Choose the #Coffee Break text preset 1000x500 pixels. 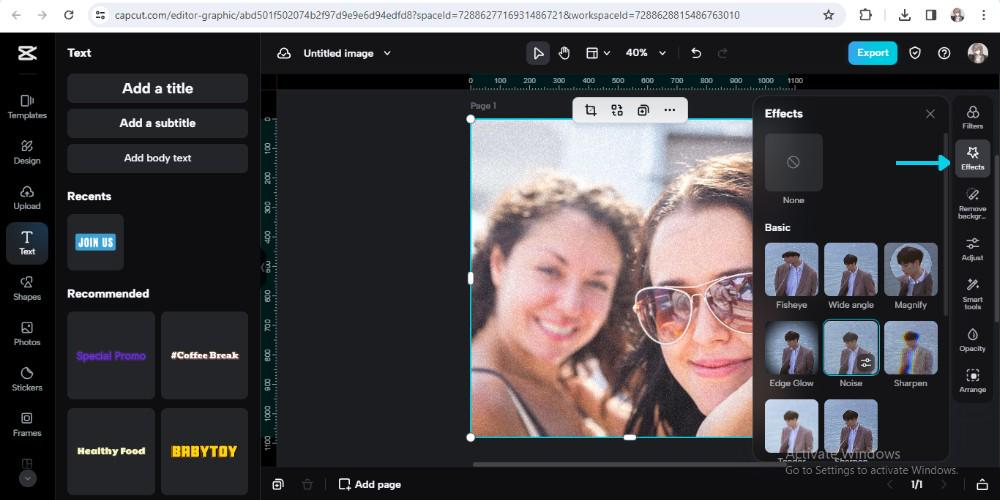[x=204, y=355]
